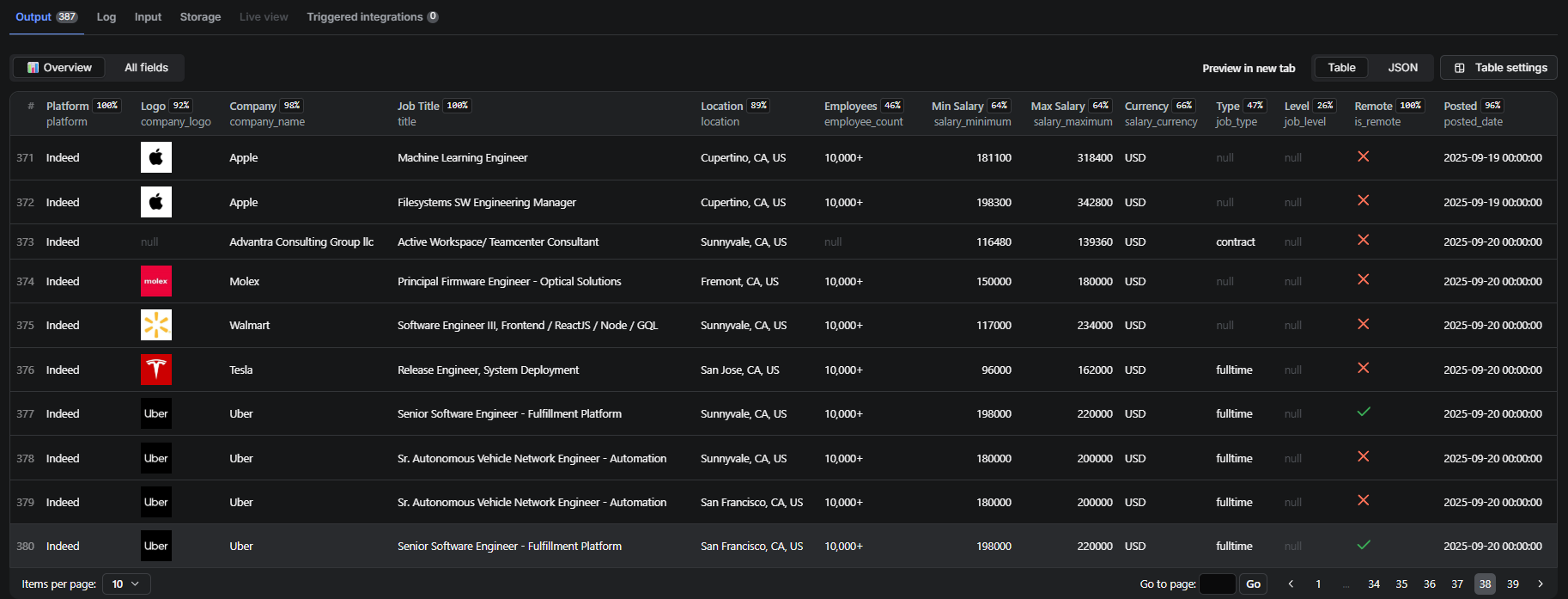
Task: Click the Remote column header
Action: pos(1389,113)
